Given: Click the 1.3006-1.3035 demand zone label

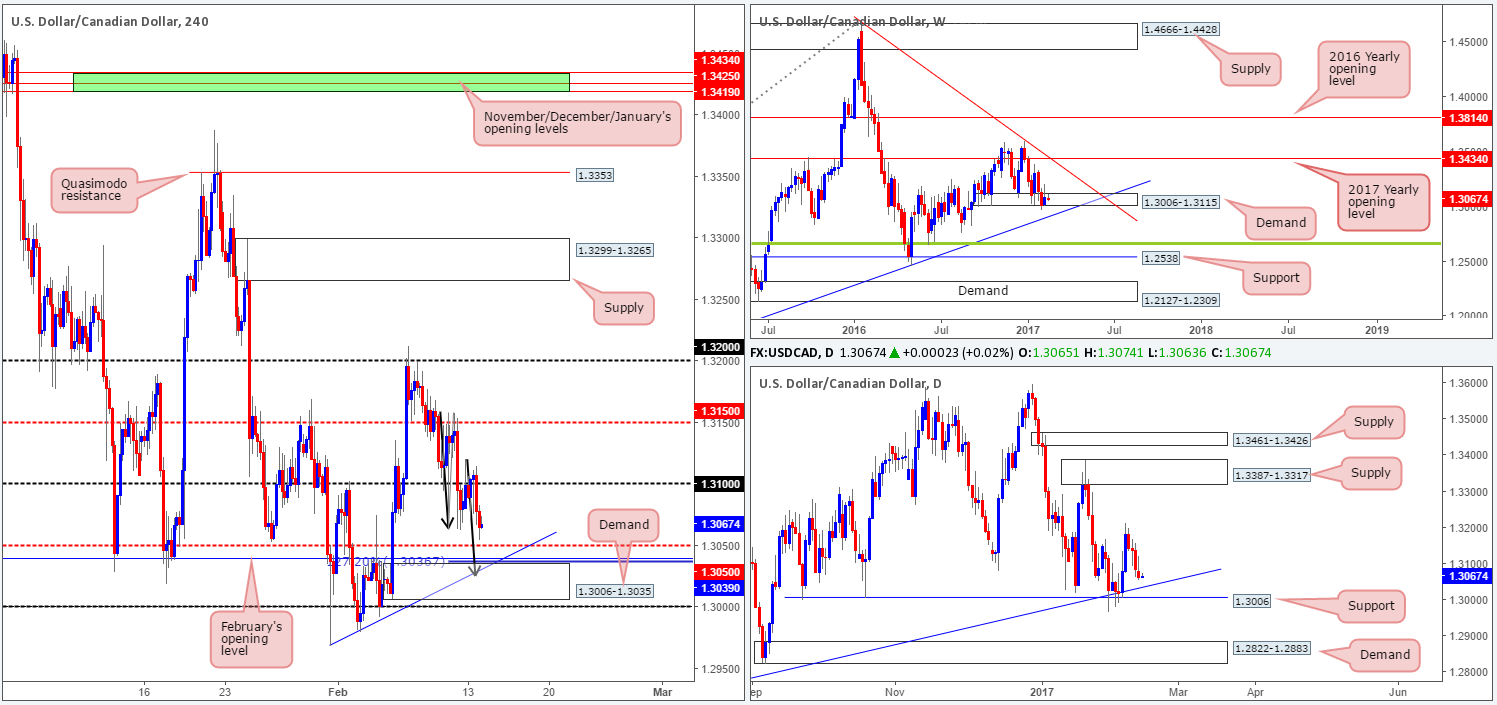Looking at the screenshot, I should [615, 592].
